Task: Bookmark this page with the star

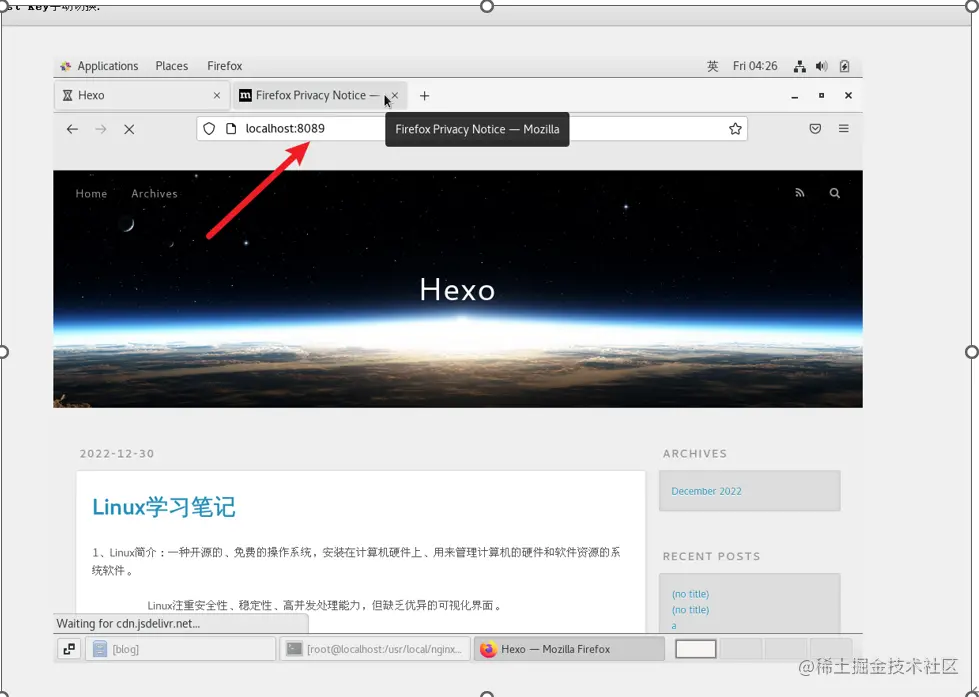Action: click(735, 129)
